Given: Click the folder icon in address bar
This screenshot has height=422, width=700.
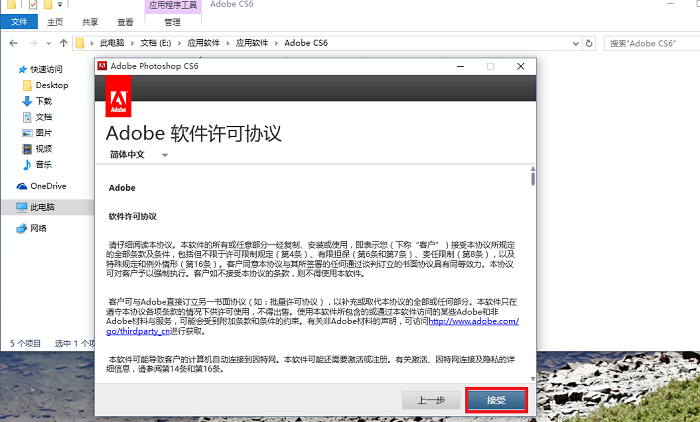Looking at the screenshot, I should (79, 43).
